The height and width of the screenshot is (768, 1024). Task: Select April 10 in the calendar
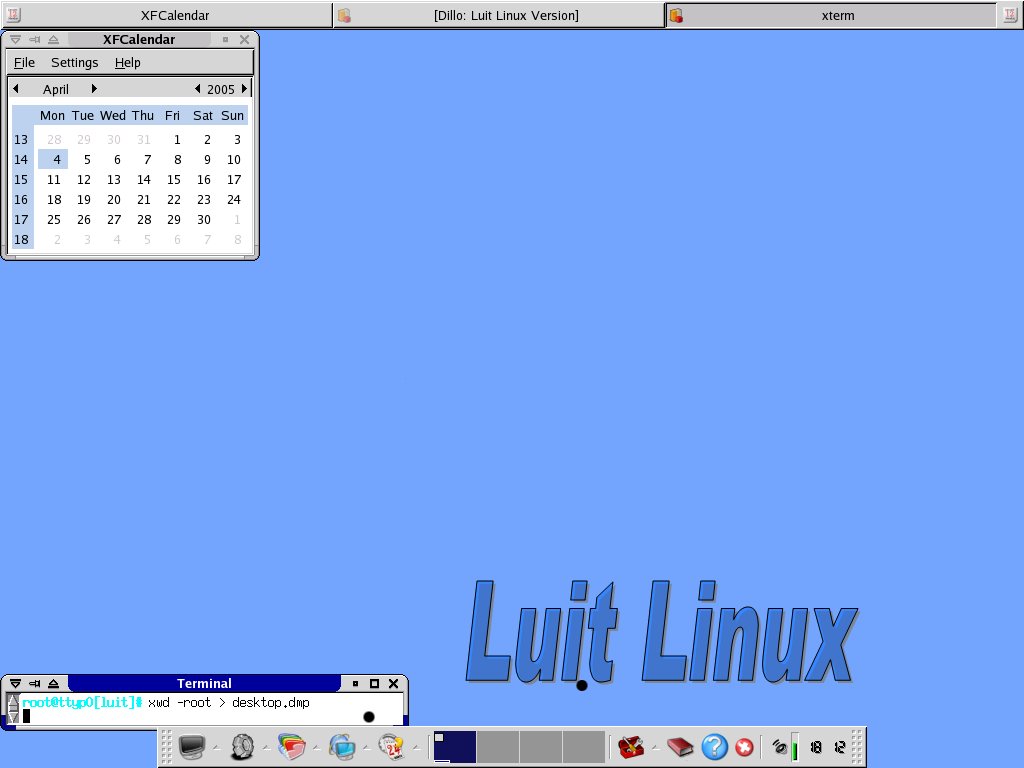(234, 159)
